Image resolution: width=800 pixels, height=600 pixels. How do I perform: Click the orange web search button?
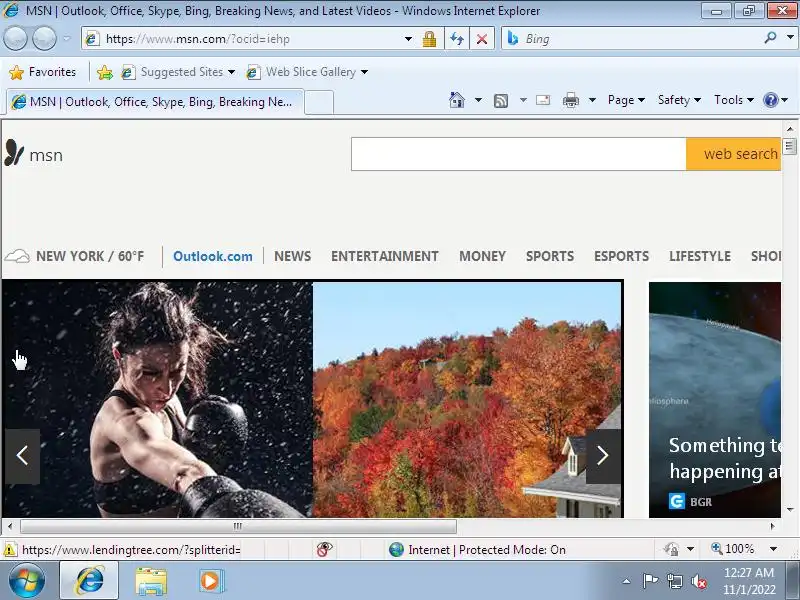pyautogui.click(x=733, y=154)
